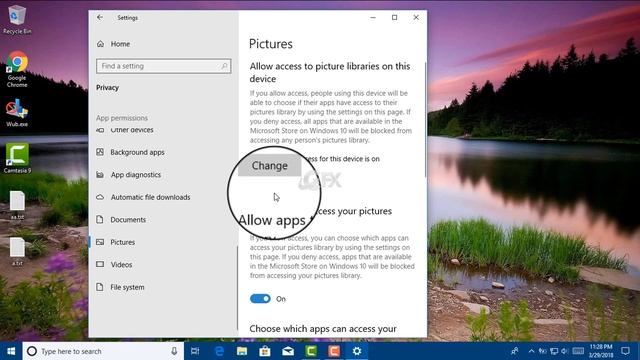Open the Mail app from the taskbar
The height and width of the screenshot is (360, 640).
coord(288,351)
